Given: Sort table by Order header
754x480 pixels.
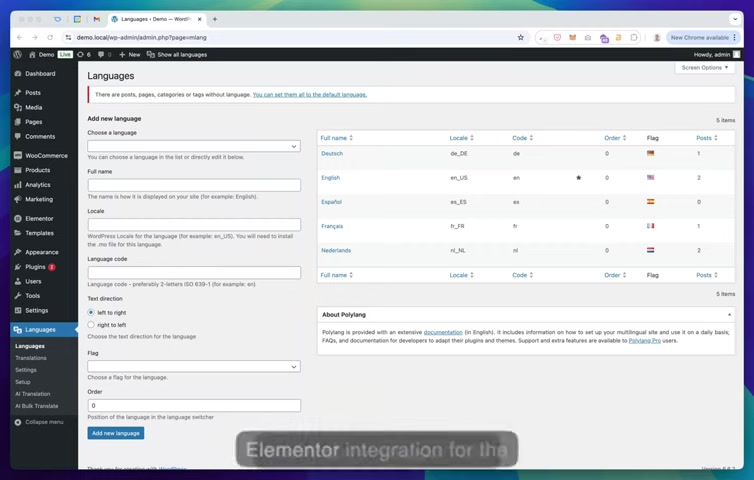Looking at the screenshot, I should [x=615, y=138].
